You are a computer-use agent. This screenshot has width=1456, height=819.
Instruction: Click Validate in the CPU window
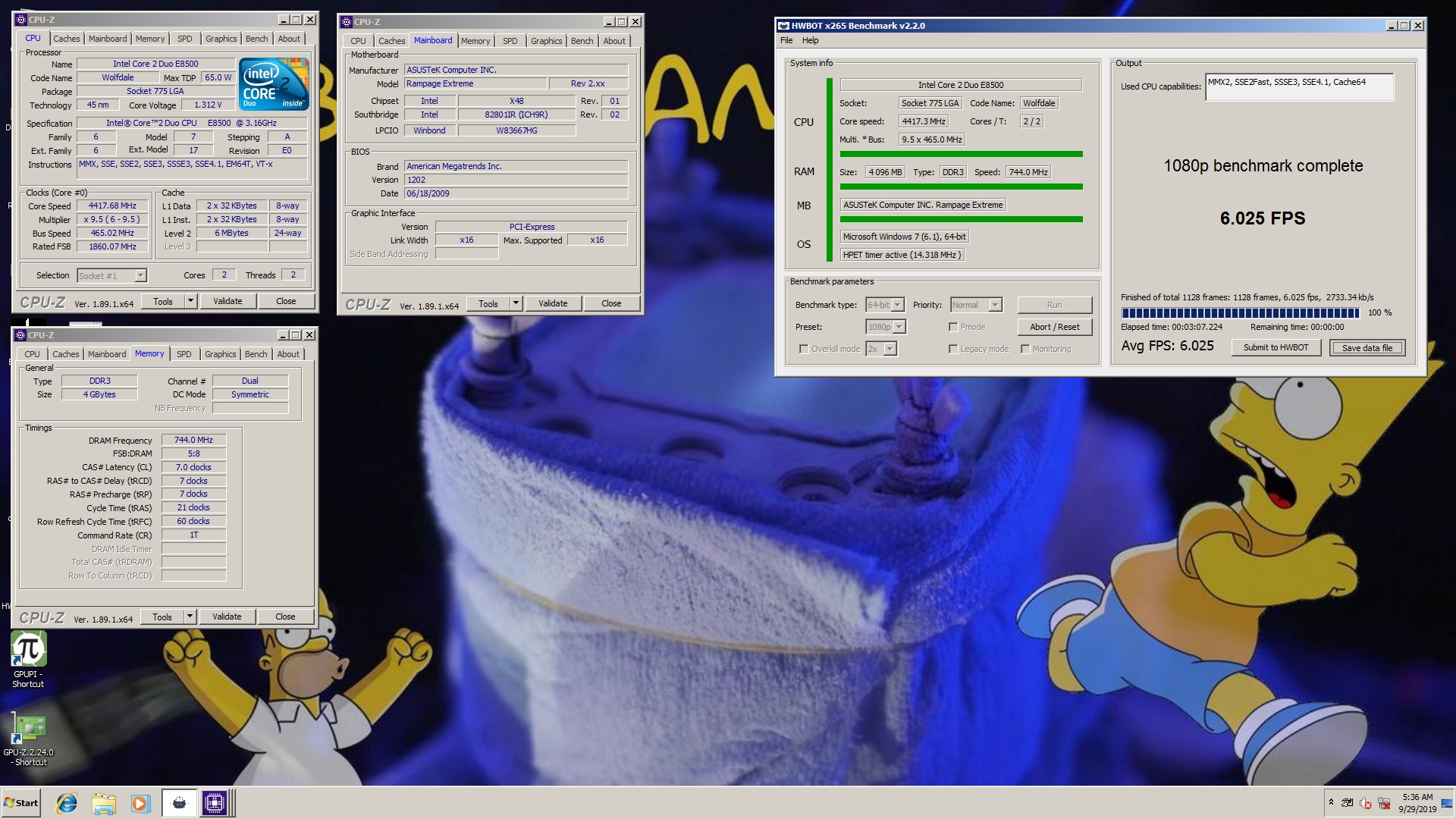click(x=227, y=301)
